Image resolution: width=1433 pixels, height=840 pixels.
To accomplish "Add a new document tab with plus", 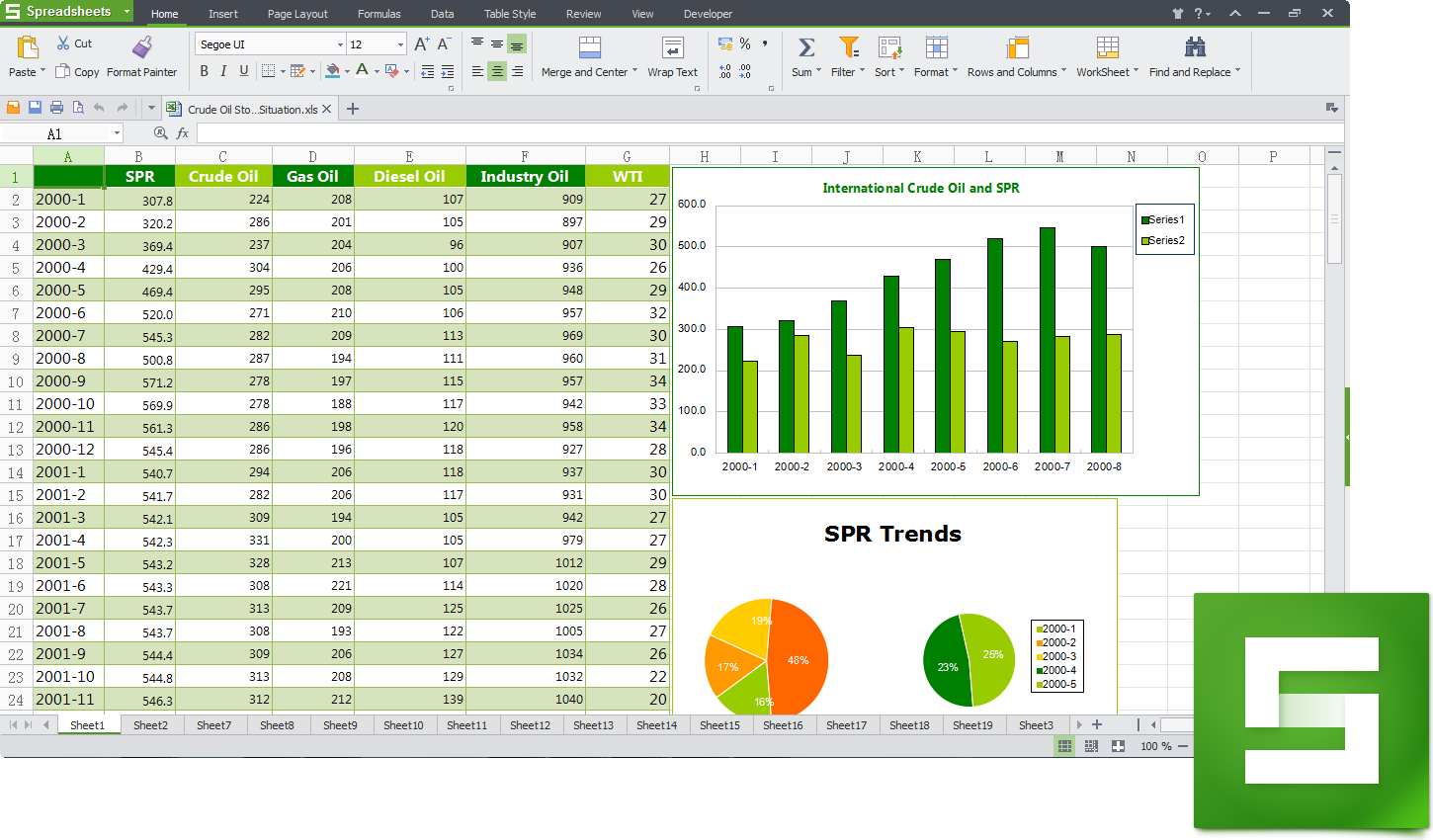I will [353, 109].
